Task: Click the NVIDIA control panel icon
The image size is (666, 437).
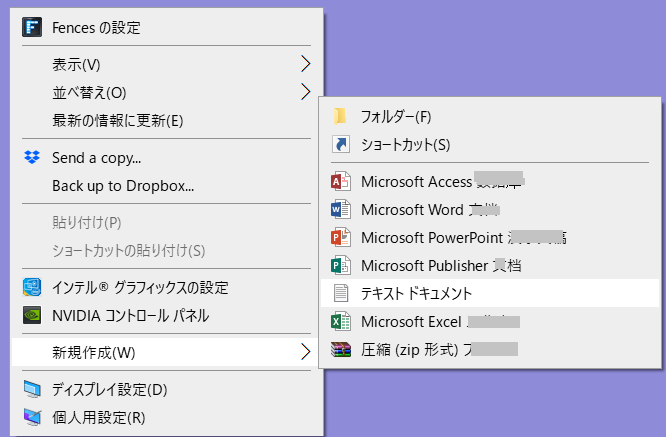Action: click(x=32, y=316)
